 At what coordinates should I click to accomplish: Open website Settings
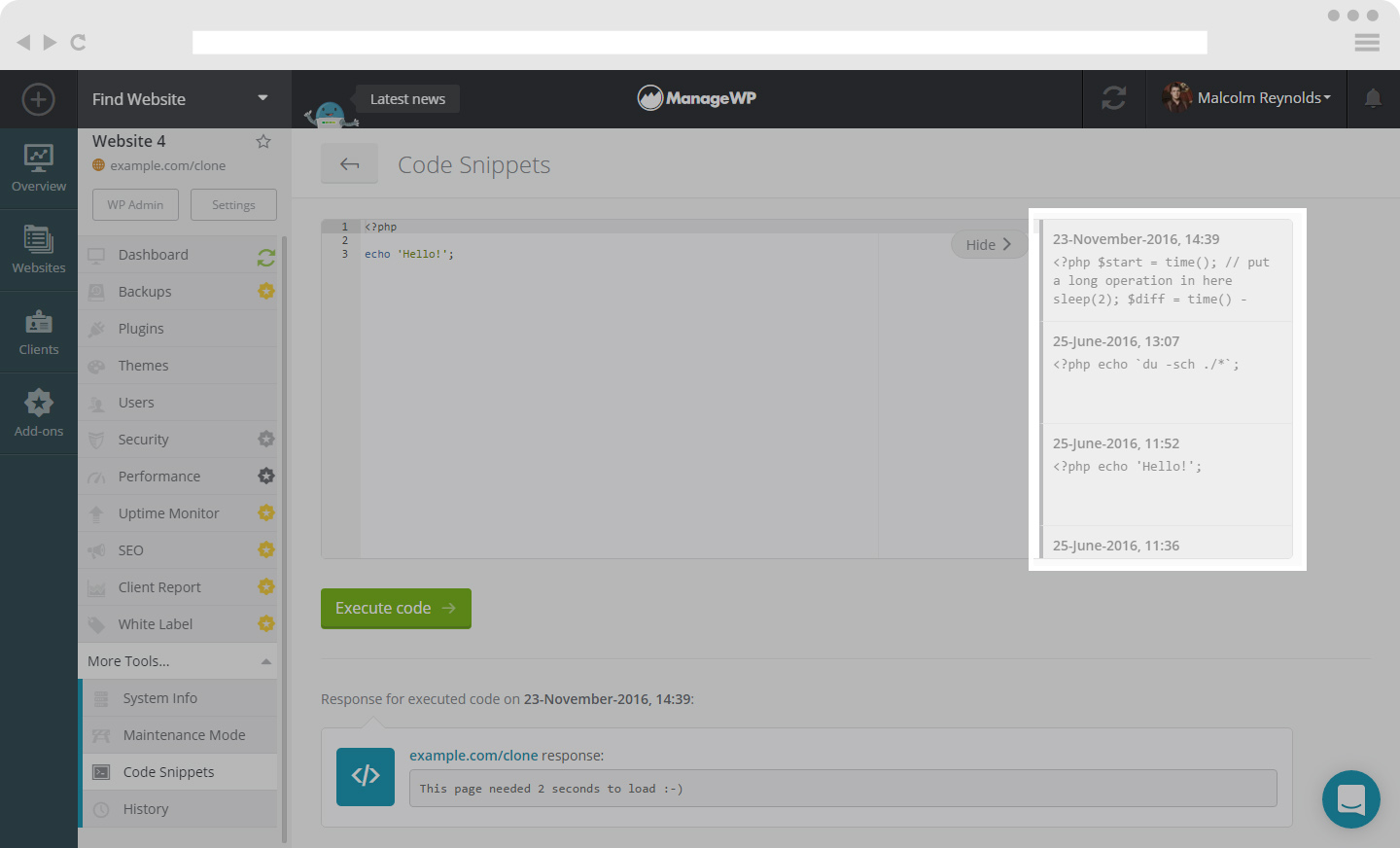click(x=233, y=205)
